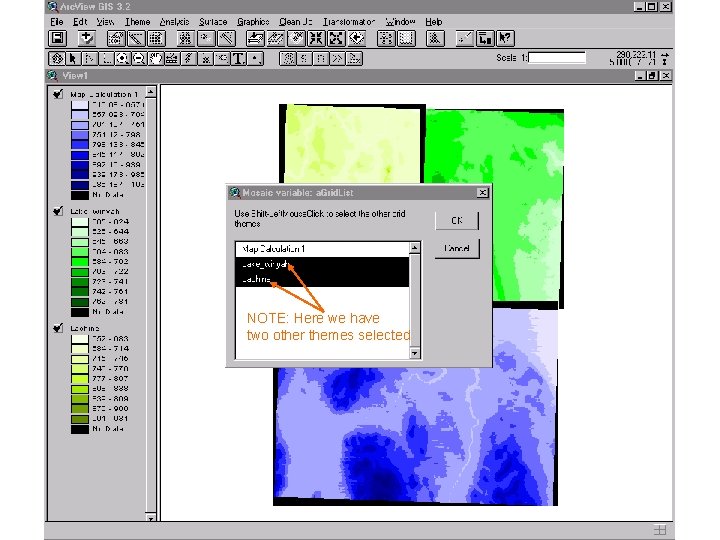
Task: Toggle Map Calculation 1 theme visibility checkbox
Action: point(58,94)
